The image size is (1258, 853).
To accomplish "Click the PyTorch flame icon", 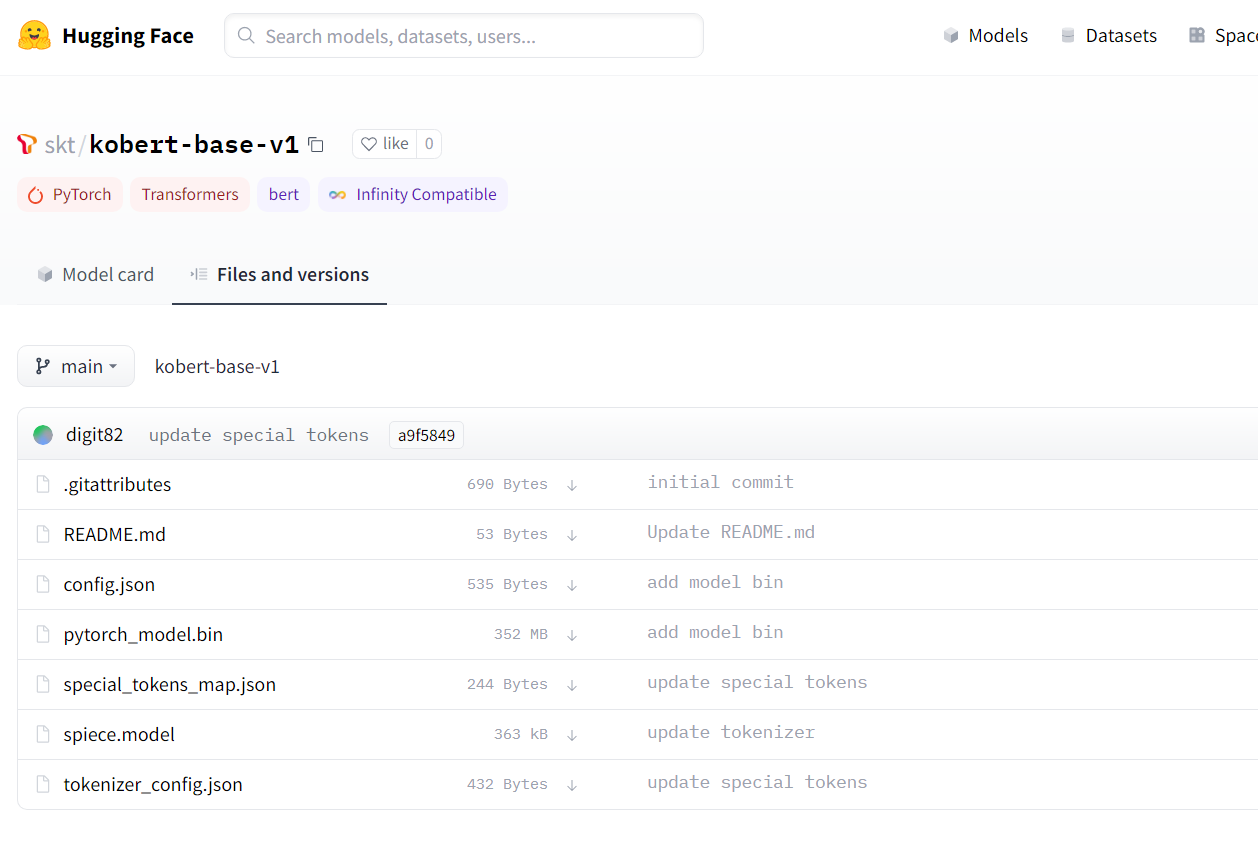I will point(36,195).
